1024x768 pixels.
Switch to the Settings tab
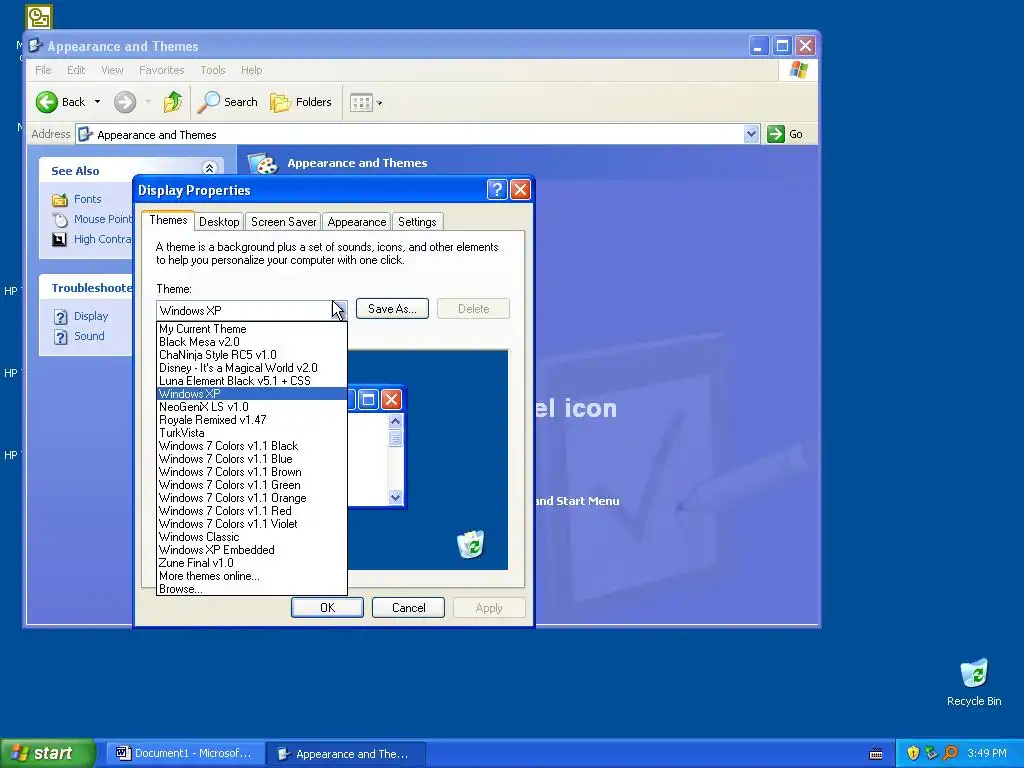point(417,222)
